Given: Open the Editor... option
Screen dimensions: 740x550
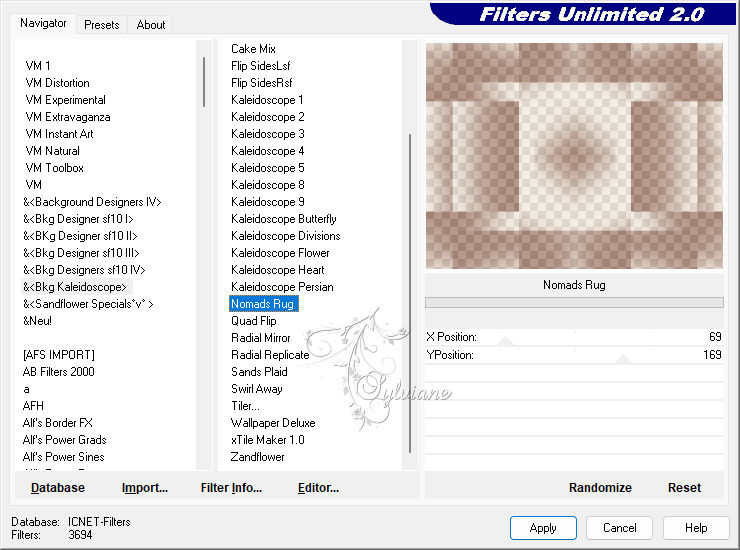Looking at the screenshot, I should pyautogui.click(x=318, y=488).
